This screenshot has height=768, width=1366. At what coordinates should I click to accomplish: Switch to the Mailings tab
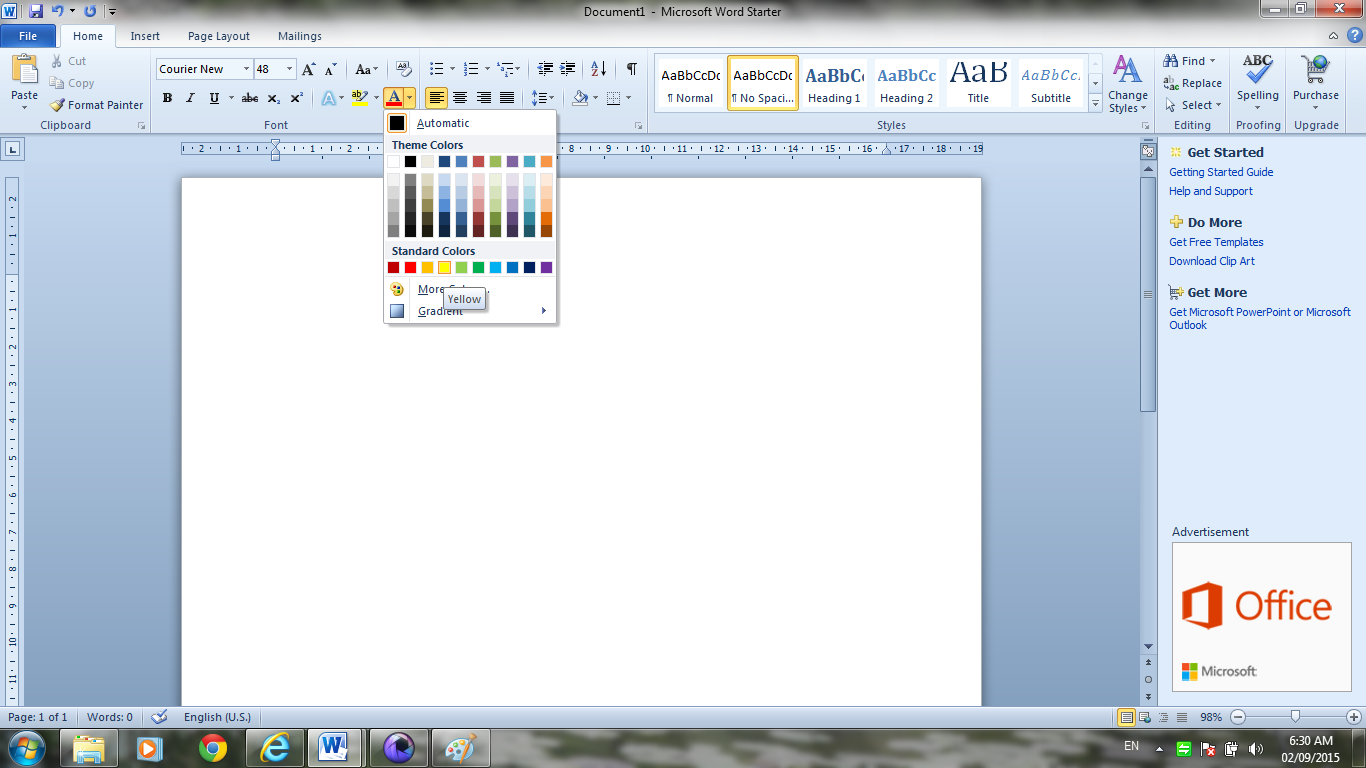coord(300,36)
